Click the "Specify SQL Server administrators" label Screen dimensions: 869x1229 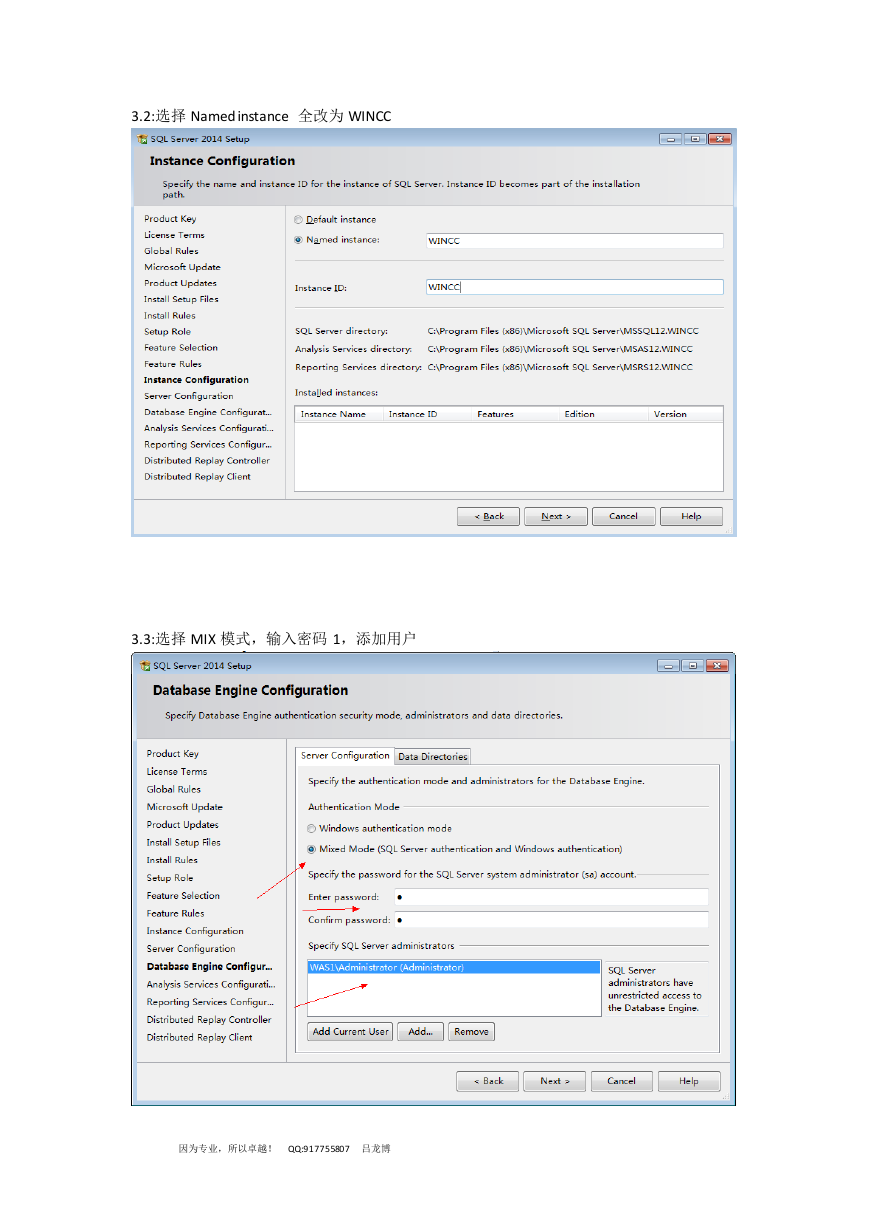[x=381, y=946]
